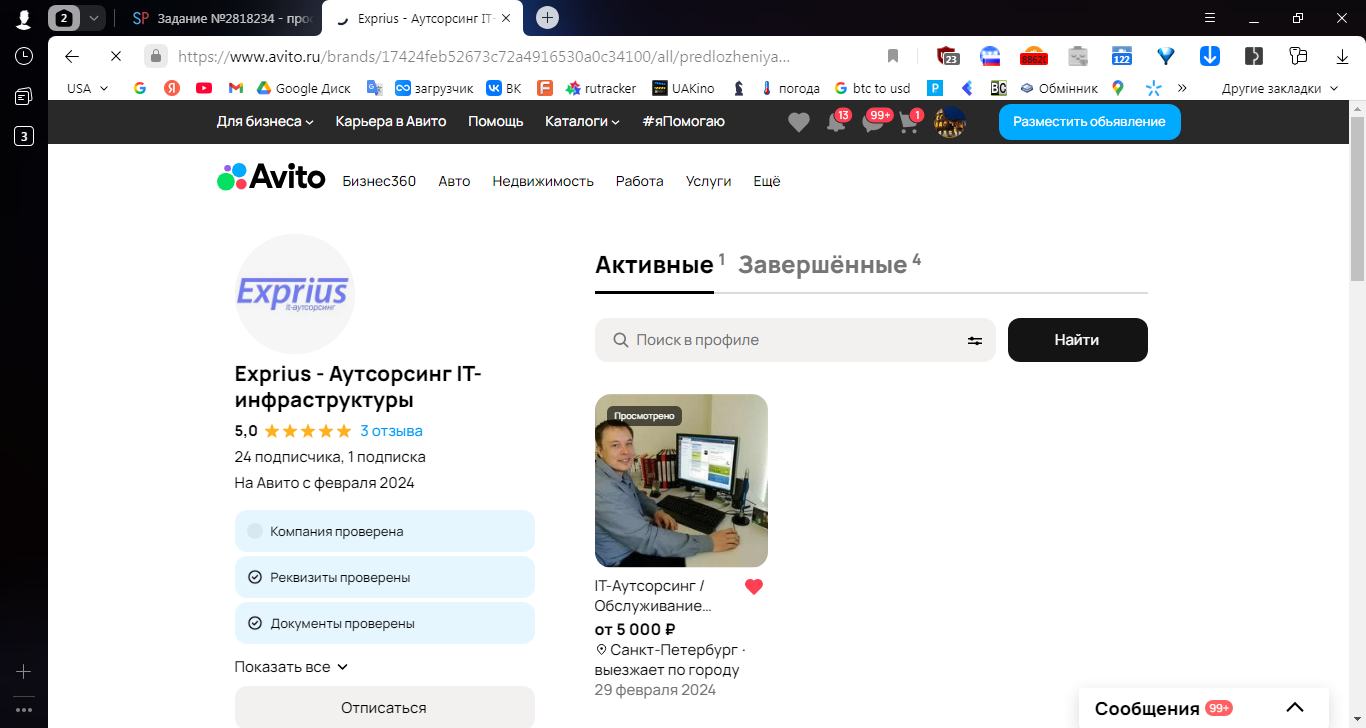
Task: Open the browser history clock icon
Action: [x=24, y=56]
